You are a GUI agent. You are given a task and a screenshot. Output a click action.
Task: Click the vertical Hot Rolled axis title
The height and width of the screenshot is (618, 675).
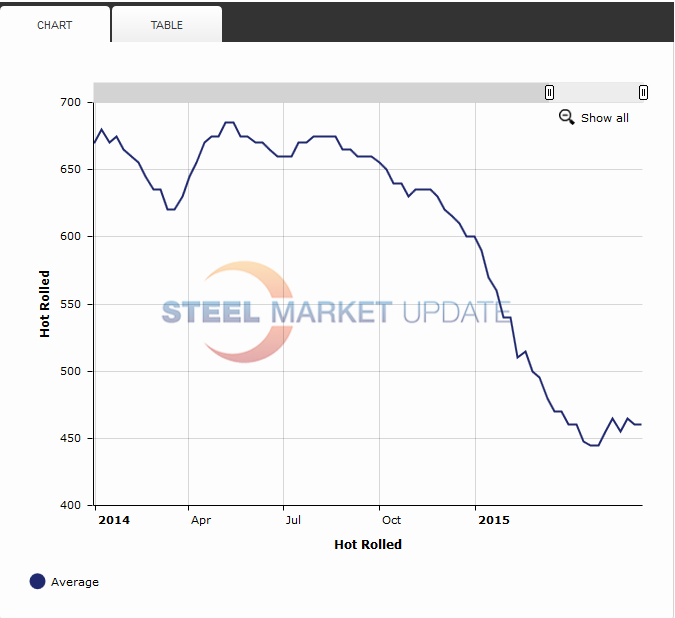(45, 304)
